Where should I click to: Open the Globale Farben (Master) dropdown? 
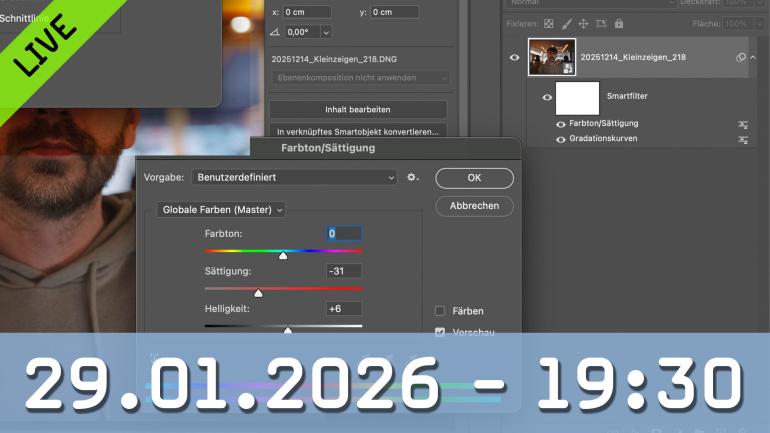click(222, 210)
